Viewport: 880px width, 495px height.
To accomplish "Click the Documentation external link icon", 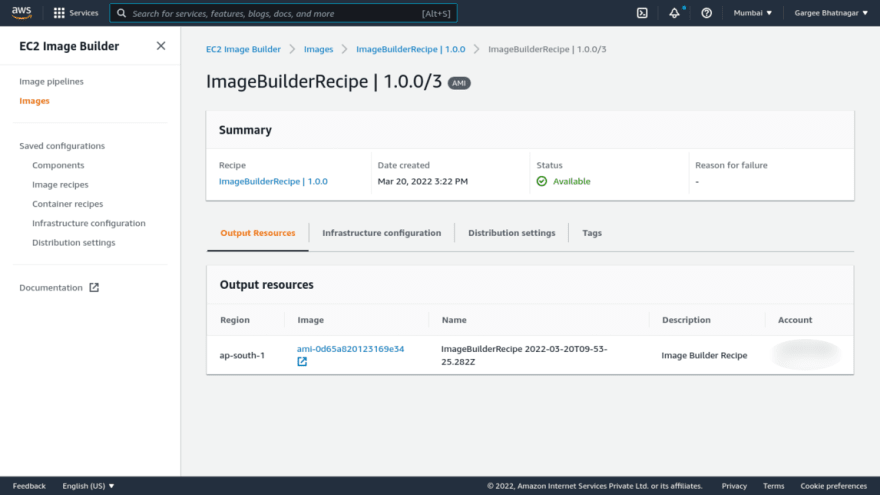I will 94,287.
